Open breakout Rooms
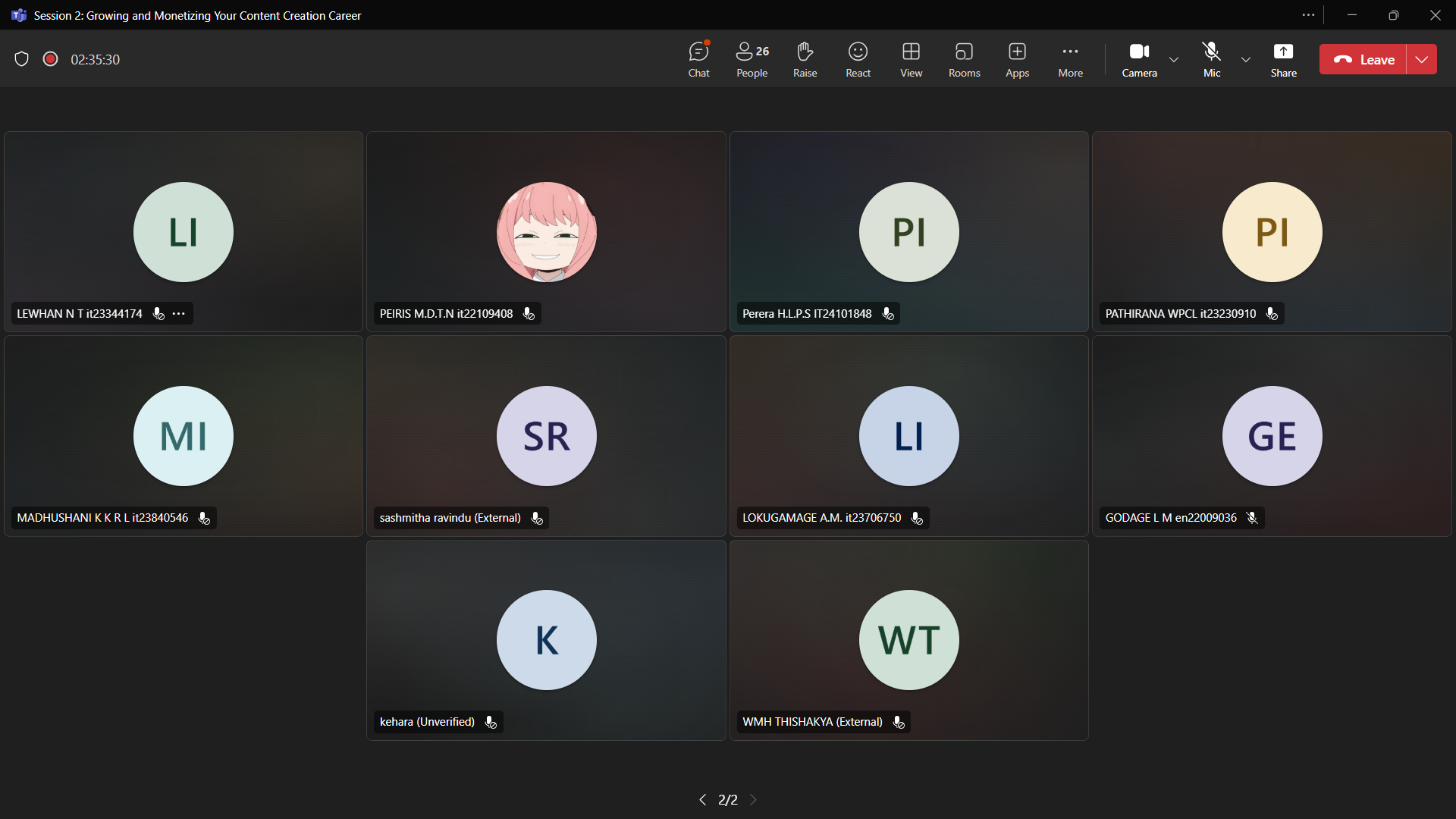 [964, 59]
